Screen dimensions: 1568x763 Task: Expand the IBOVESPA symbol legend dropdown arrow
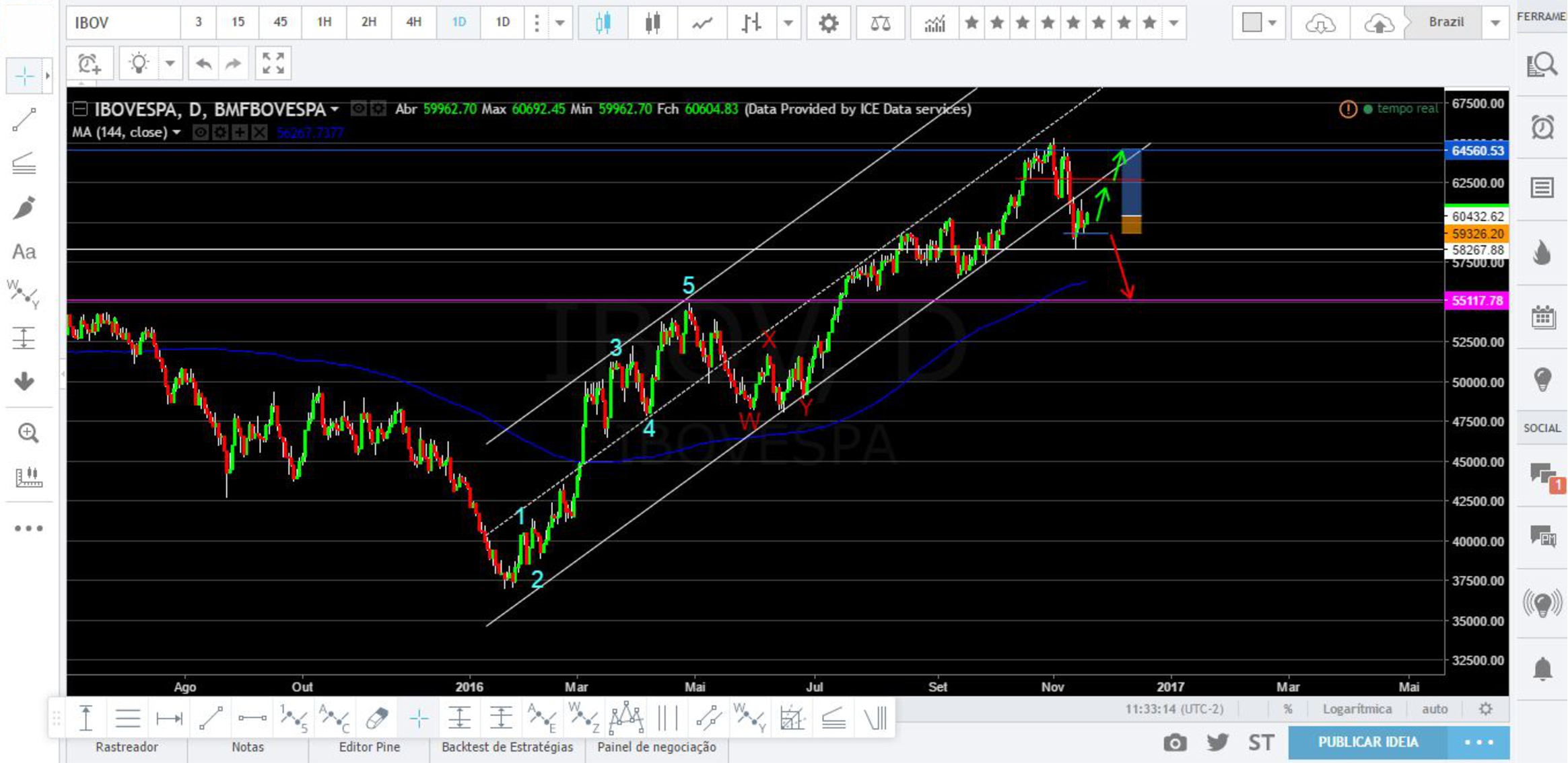pos(335,109)
